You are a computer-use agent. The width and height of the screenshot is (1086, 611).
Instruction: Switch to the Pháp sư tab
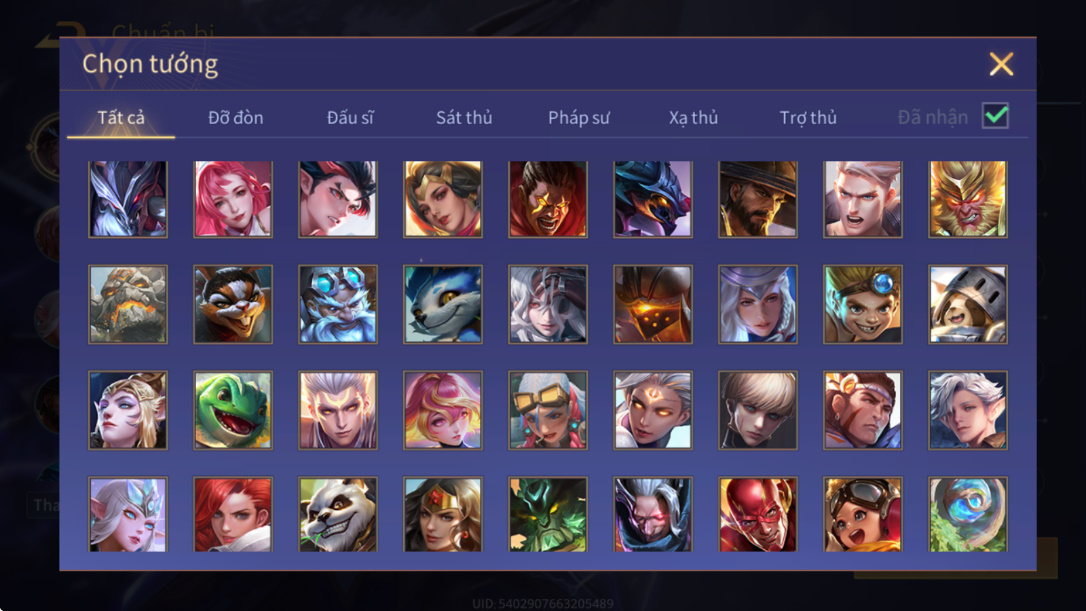pyautogui.click(x=579, y=118)
